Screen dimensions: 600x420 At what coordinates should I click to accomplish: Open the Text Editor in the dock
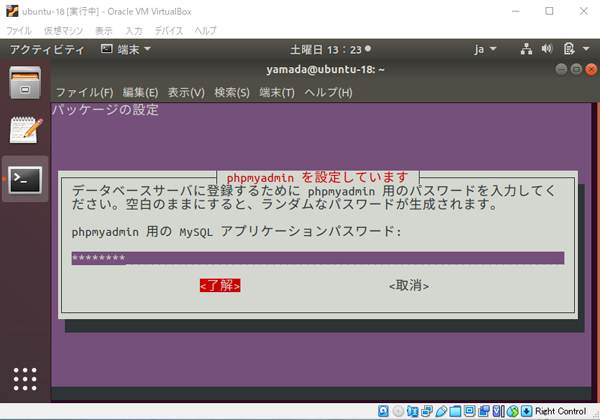coord(26,130)
